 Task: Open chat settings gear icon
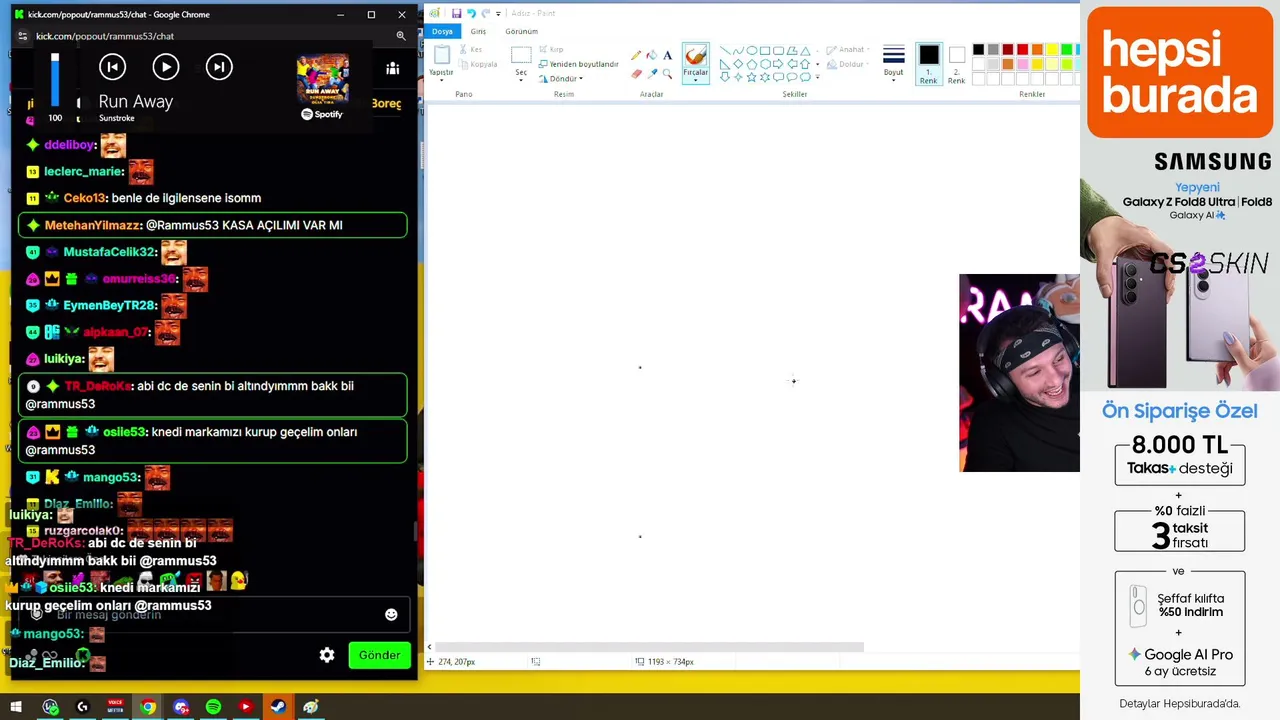[327, 655]
